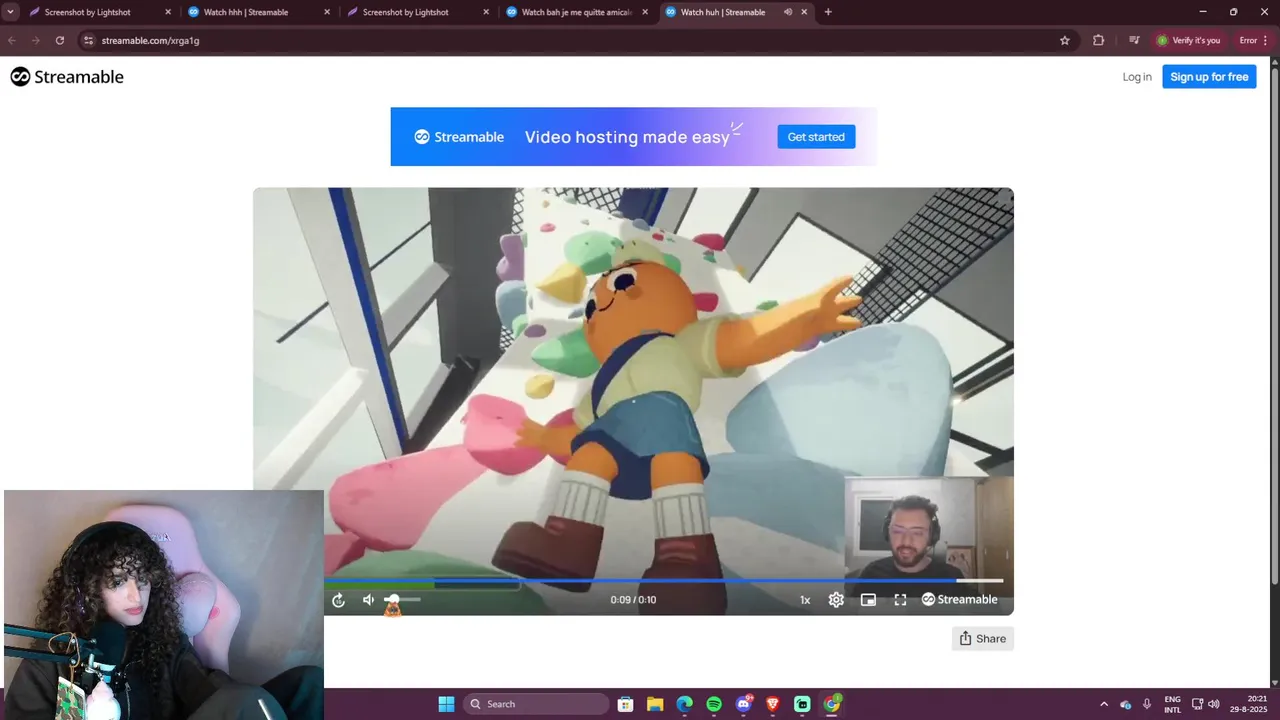The height and width of the screenshot is (720, 1280).
Task: Mute the video with the speaker icon
Action: pos(368,600)
